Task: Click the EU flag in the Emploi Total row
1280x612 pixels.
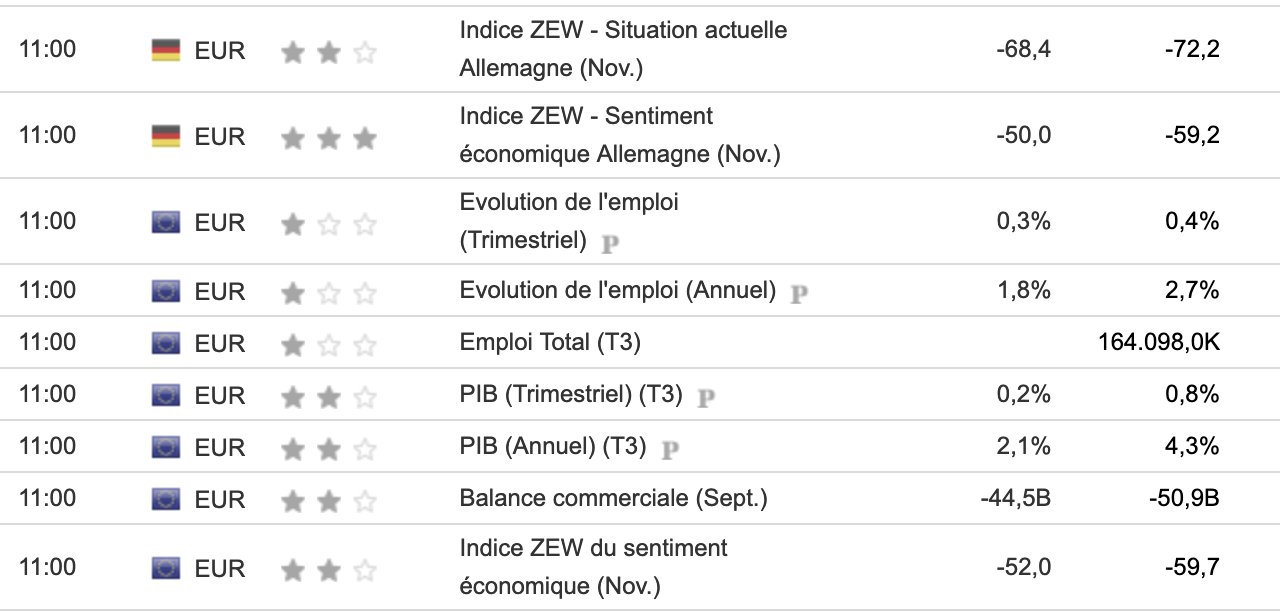Action: coord(165,343)
